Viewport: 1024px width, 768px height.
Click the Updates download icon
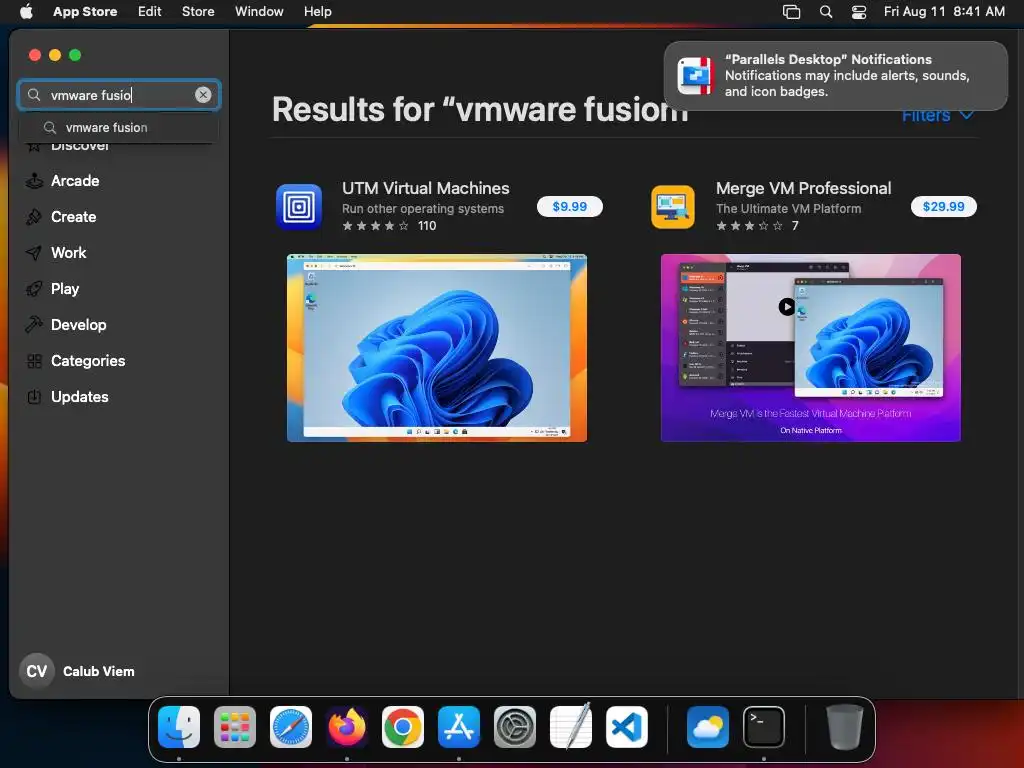click(x=34, y=396)
